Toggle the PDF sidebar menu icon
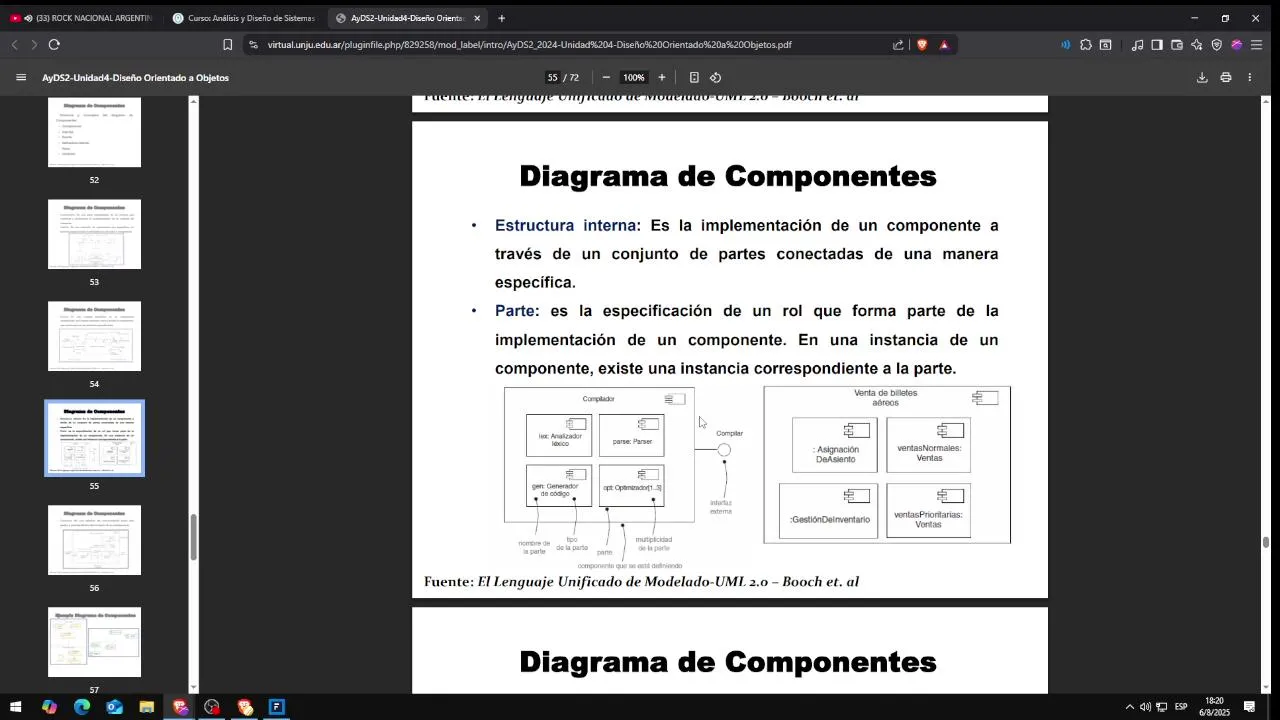1280x720 pixels. coord(21,77)
